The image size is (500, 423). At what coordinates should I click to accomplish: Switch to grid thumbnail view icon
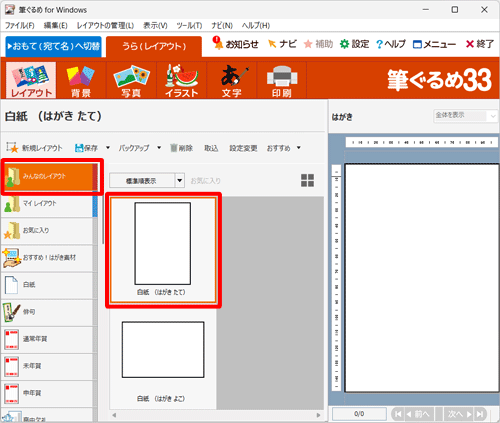pyautogui.click(x=307, y=180)
